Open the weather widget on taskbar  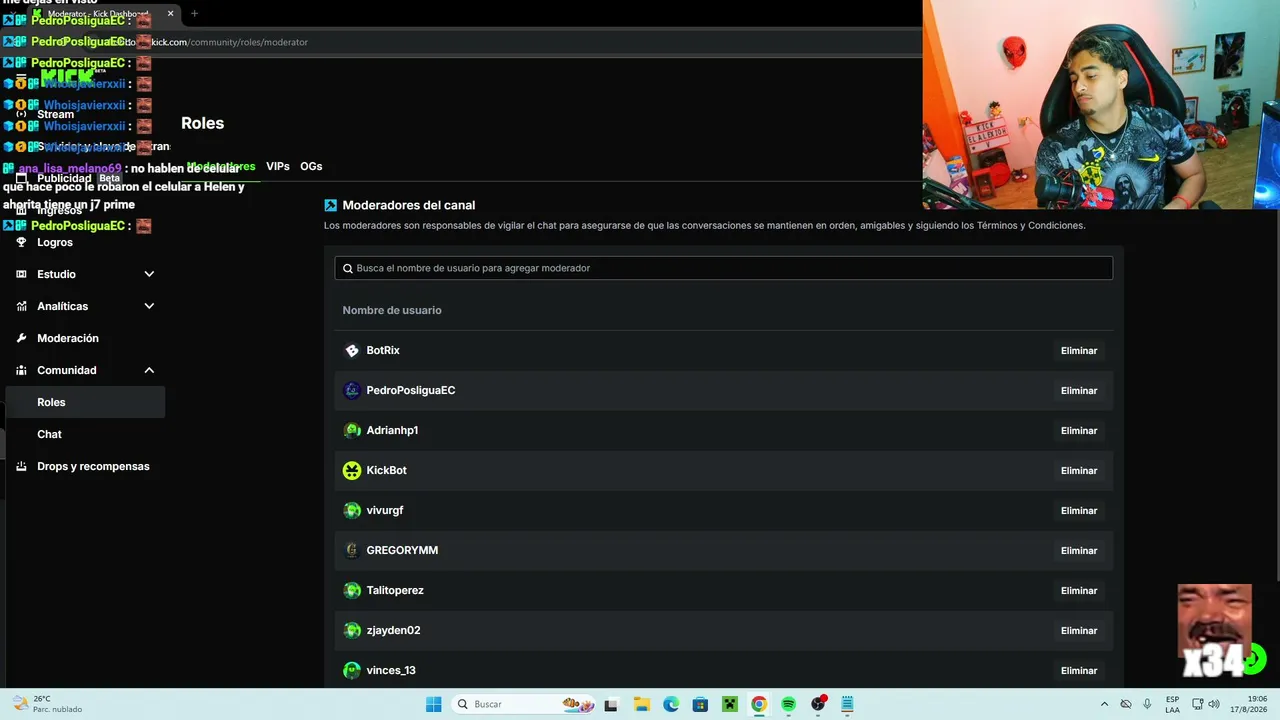coord(48,704)
